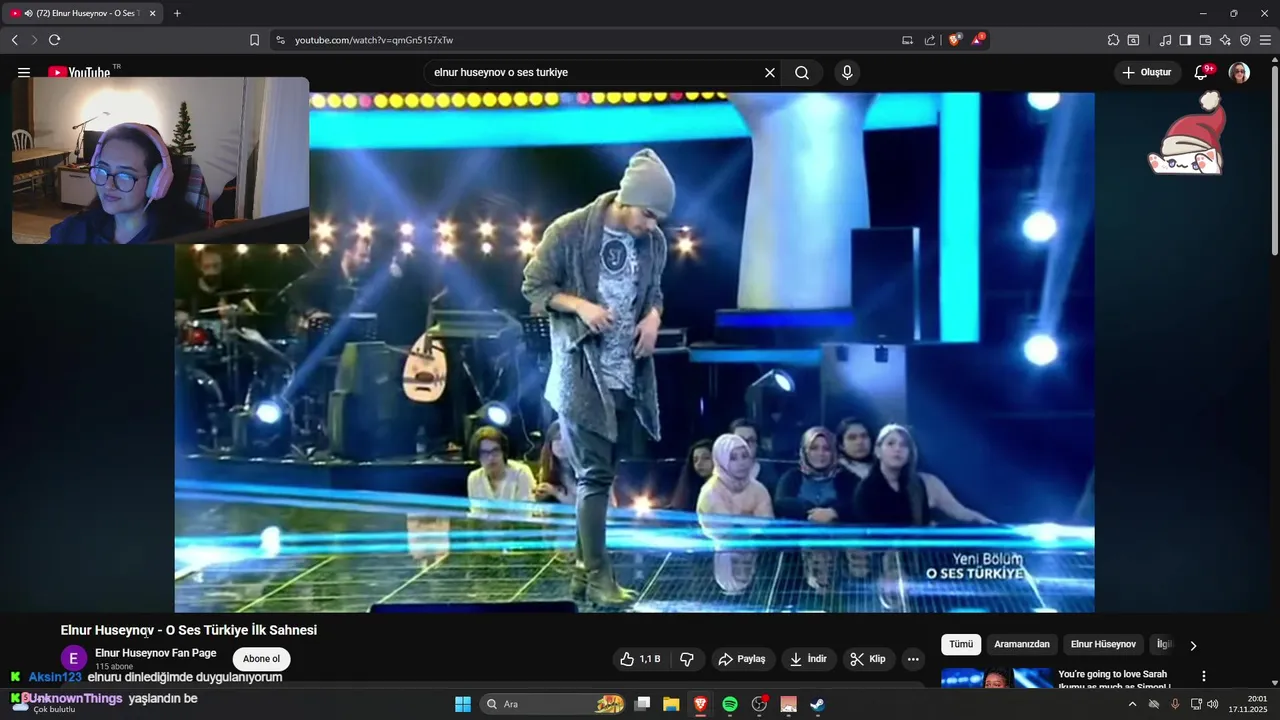Open Brave Rewards triangle icon
Viewport: 1280px width, 720px height.
click(978, 40)
